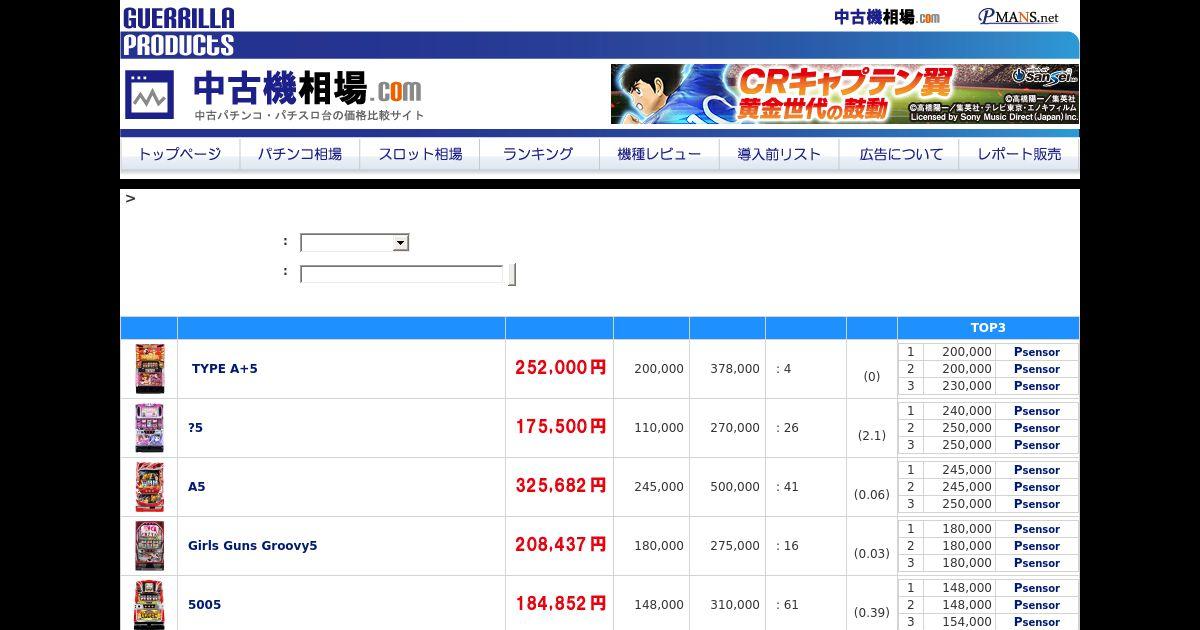Click the 310,000 max price in 5005 row
The image size is (1200, 630).
tap(735, 605)
